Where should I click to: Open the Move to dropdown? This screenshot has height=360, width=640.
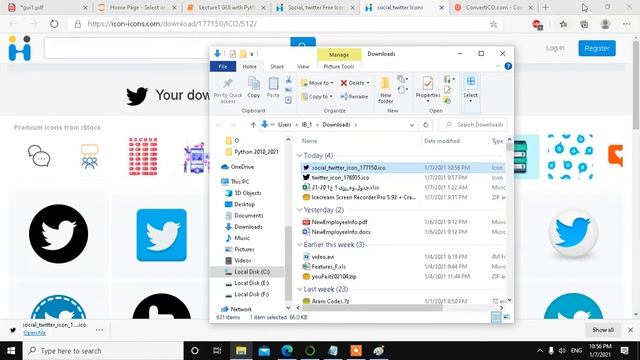pos(317,83)
